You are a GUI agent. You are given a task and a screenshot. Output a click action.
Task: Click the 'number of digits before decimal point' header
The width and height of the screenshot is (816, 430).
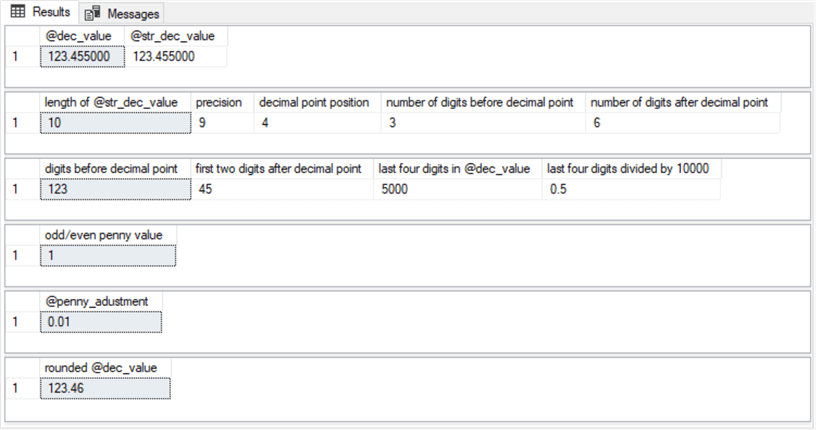483,103
